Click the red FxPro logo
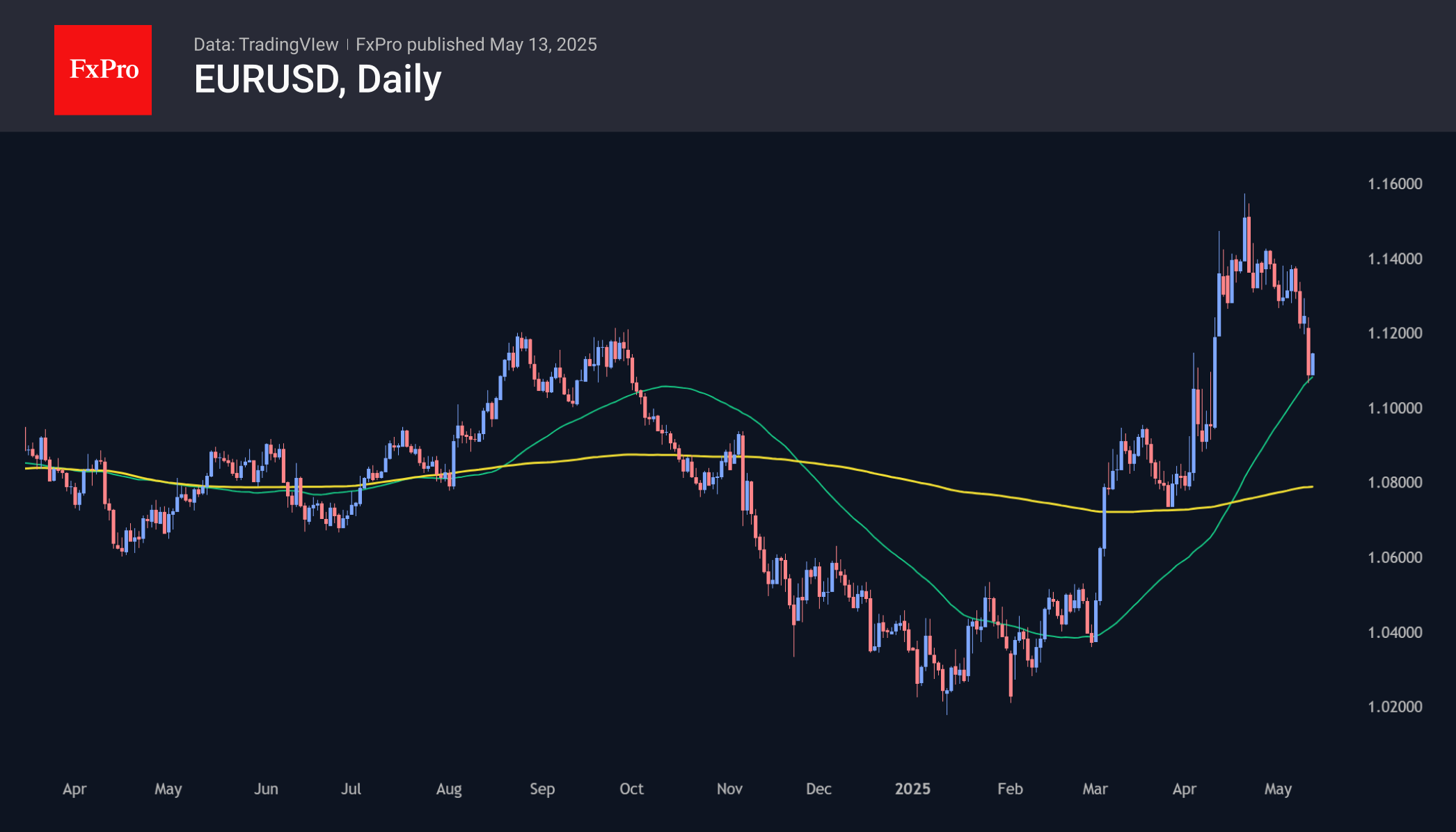Viewport: 1456px width, 832px height. click(103, 70)
